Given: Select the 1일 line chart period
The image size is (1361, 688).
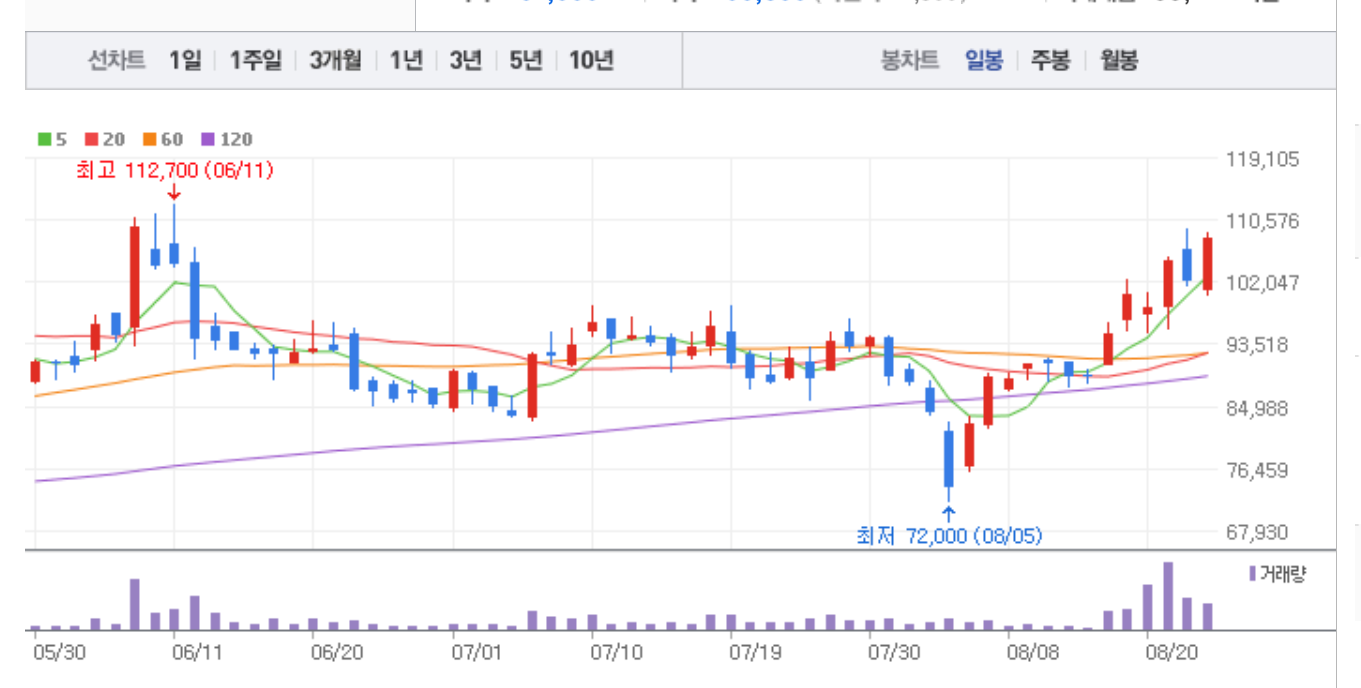Looking at the screenshot, I should 185,61.
